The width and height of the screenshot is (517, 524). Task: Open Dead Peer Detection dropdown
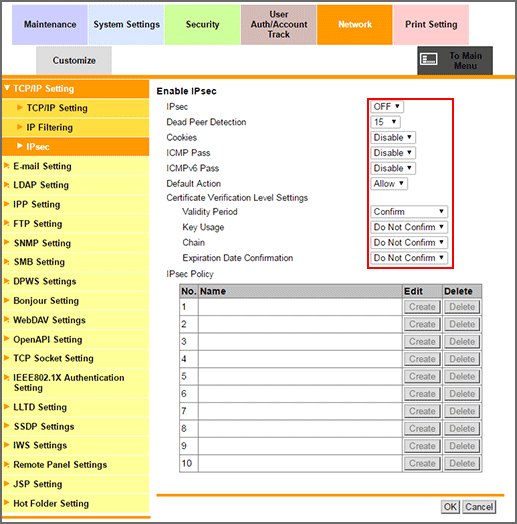pyautogui.click(x=385, y=122)
